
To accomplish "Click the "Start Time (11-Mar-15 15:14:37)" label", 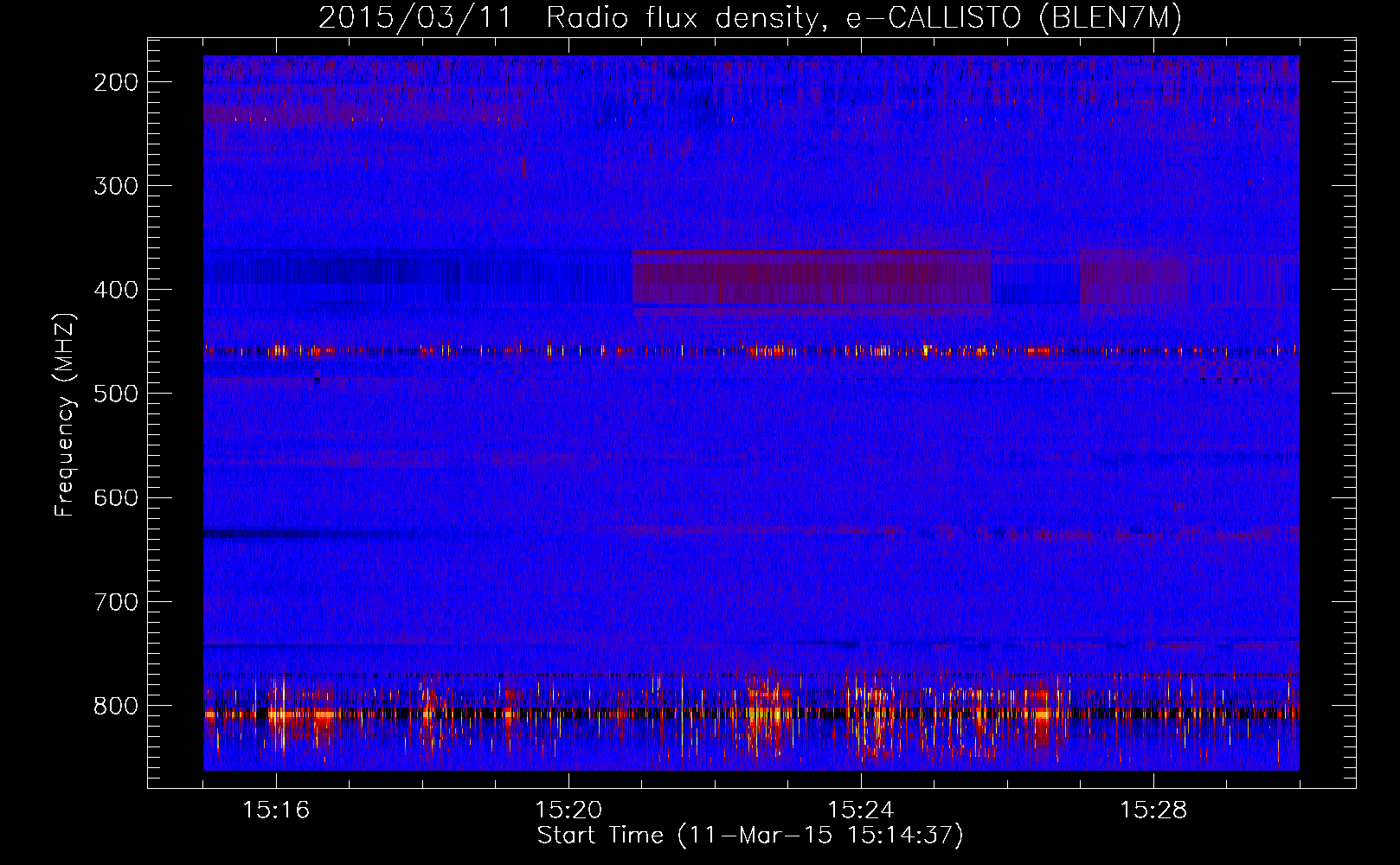I will coord(750,836).
